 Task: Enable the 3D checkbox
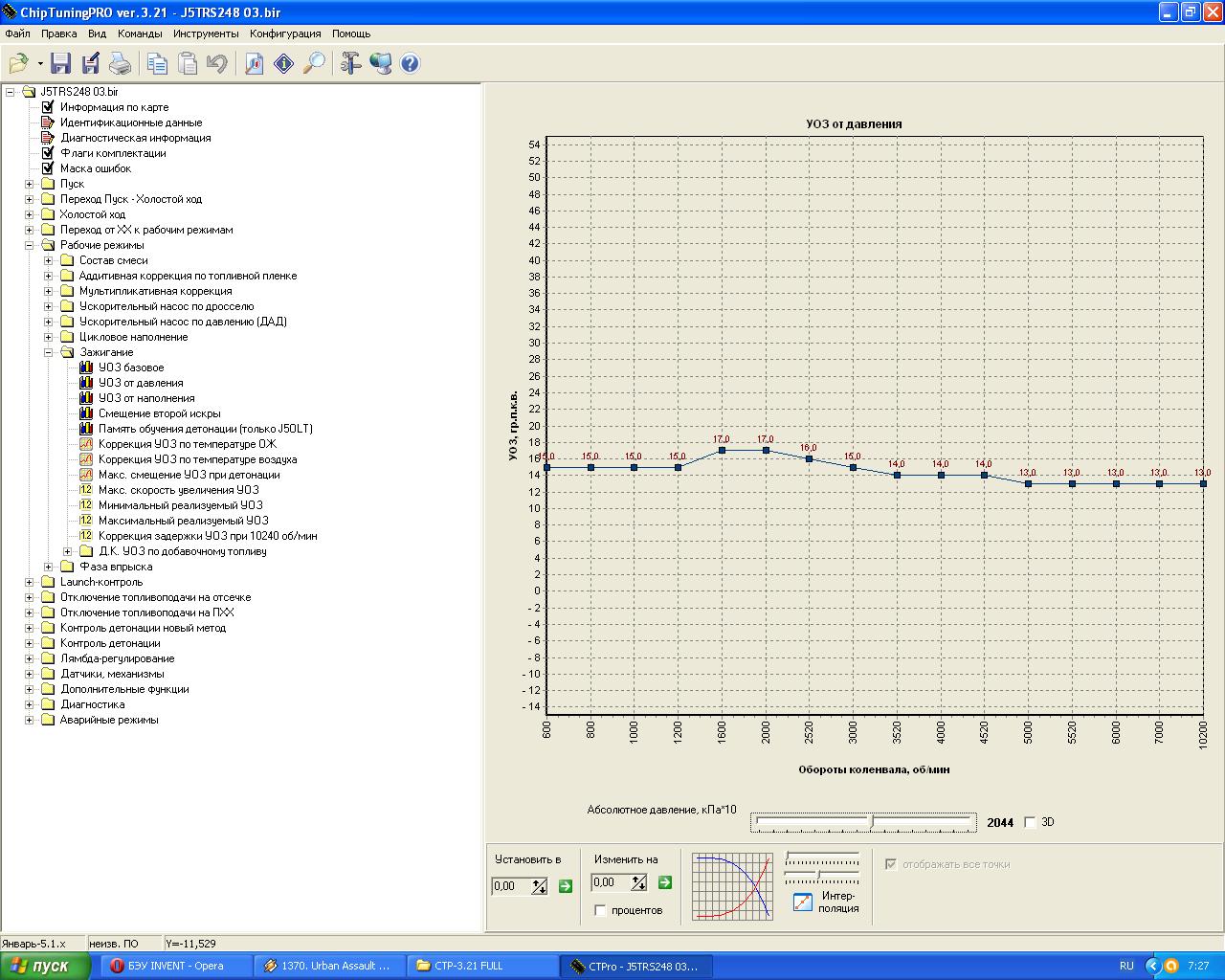(x=1030, y=822)
